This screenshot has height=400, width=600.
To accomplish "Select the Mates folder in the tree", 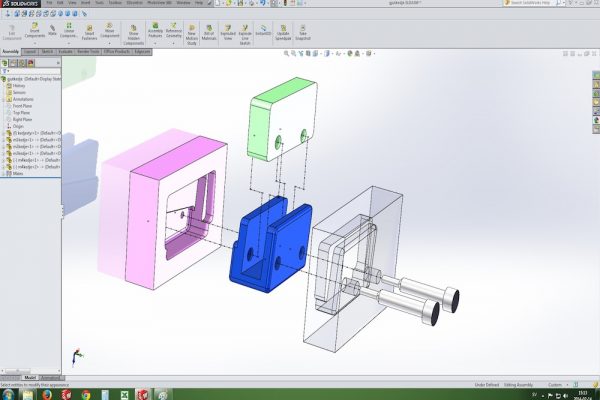I will coord(19,172).
